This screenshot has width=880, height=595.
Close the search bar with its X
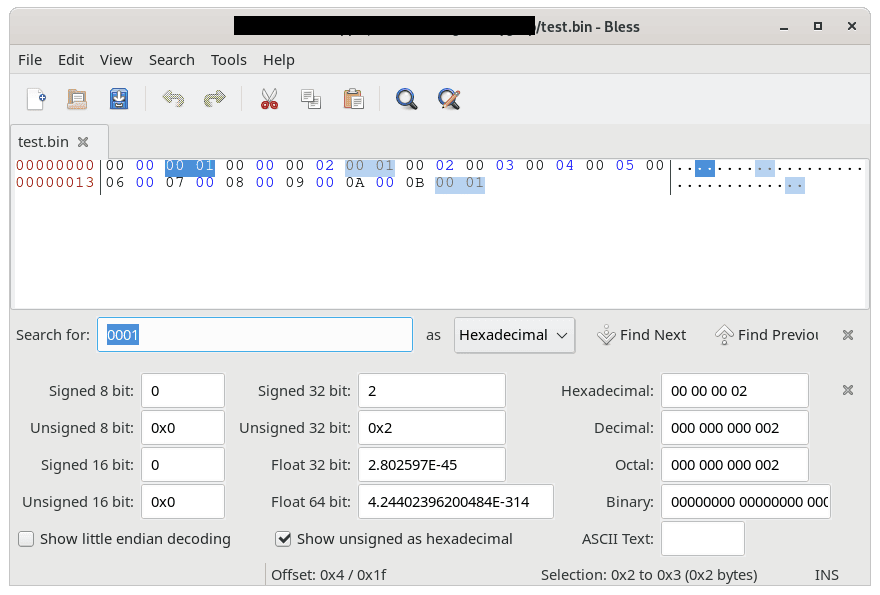(x=848, y=335)
